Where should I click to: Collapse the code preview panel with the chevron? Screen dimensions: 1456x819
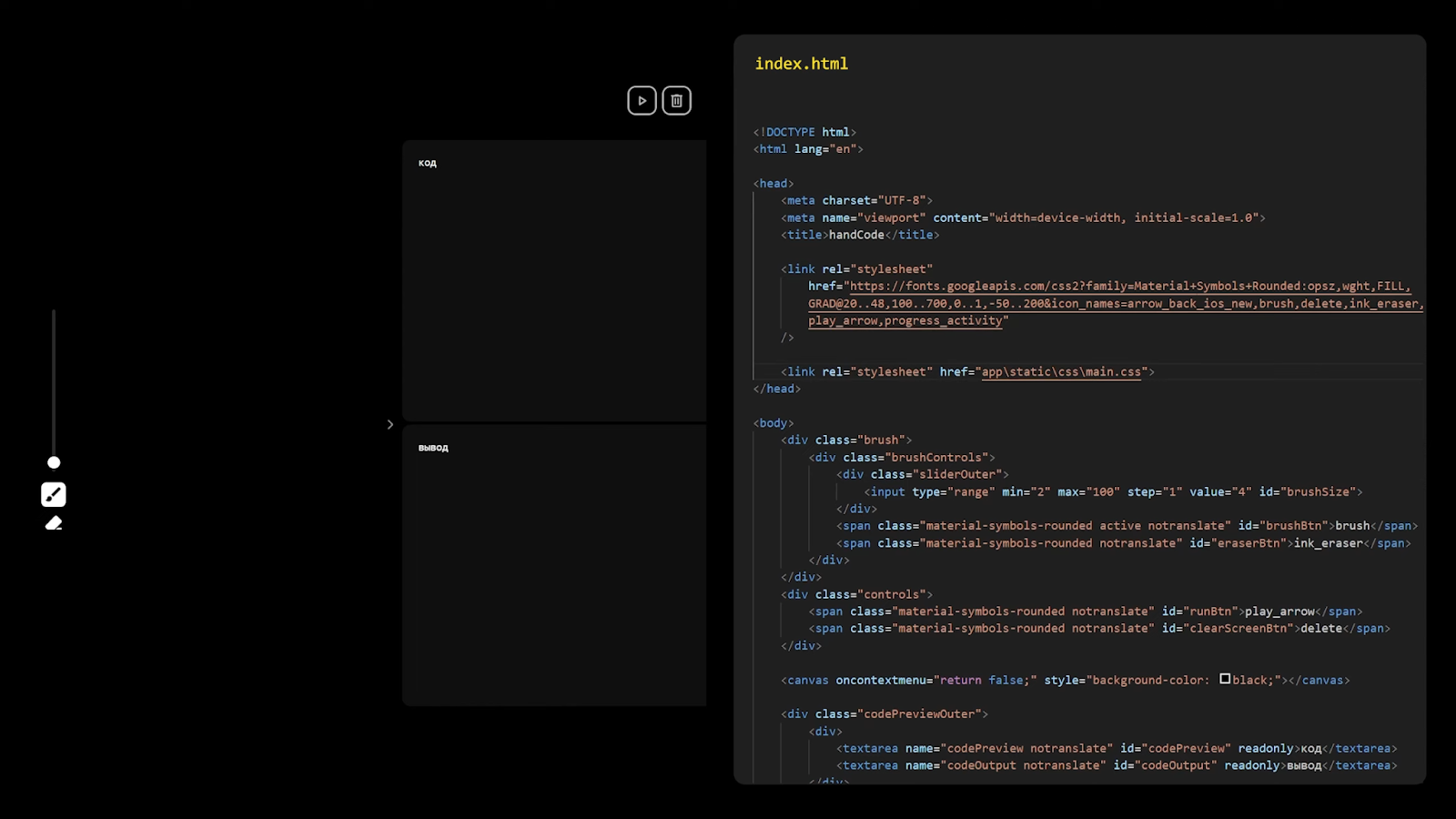(x=389, y=424)
